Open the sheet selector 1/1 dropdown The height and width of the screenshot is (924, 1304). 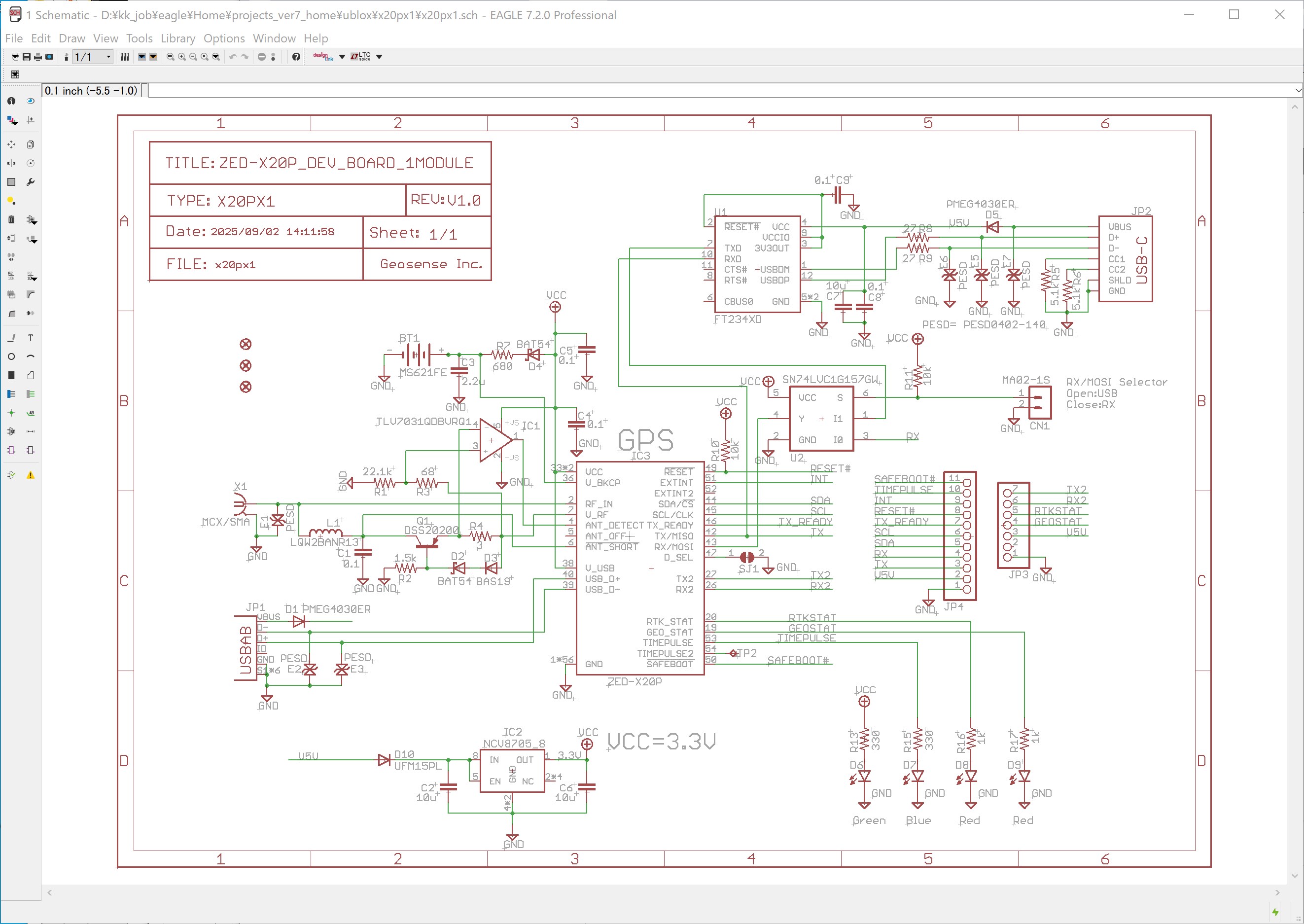108,57
